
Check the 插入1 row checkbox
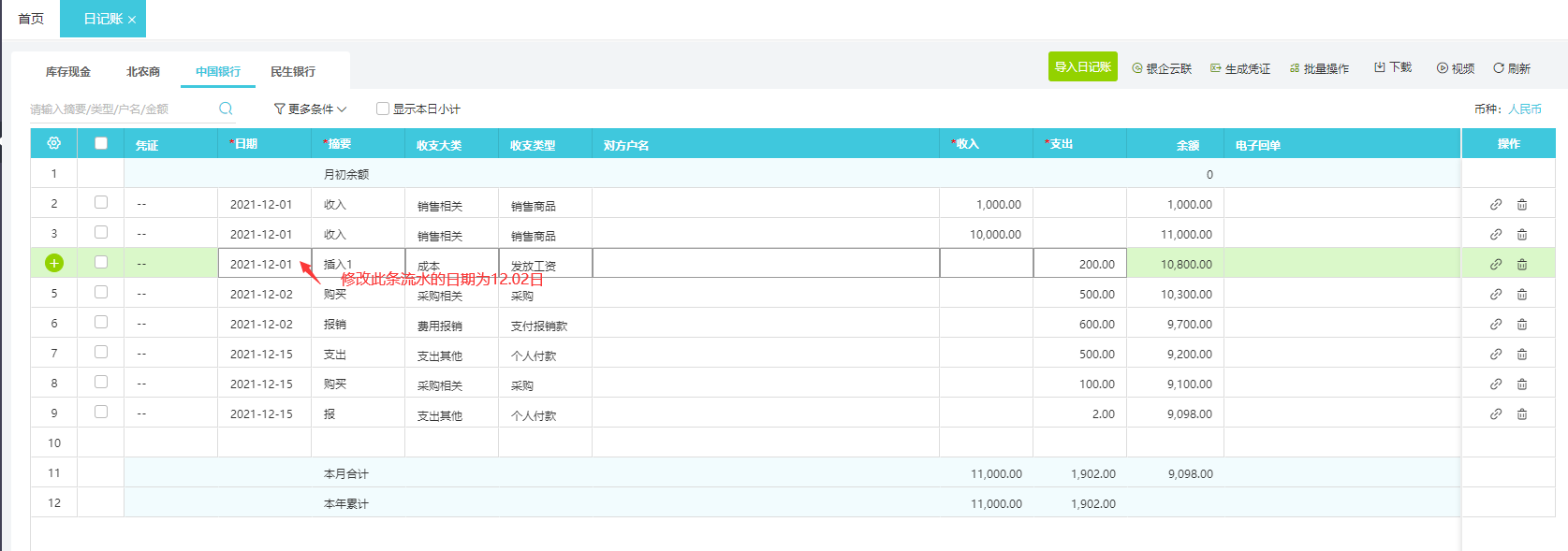[101, 262]
